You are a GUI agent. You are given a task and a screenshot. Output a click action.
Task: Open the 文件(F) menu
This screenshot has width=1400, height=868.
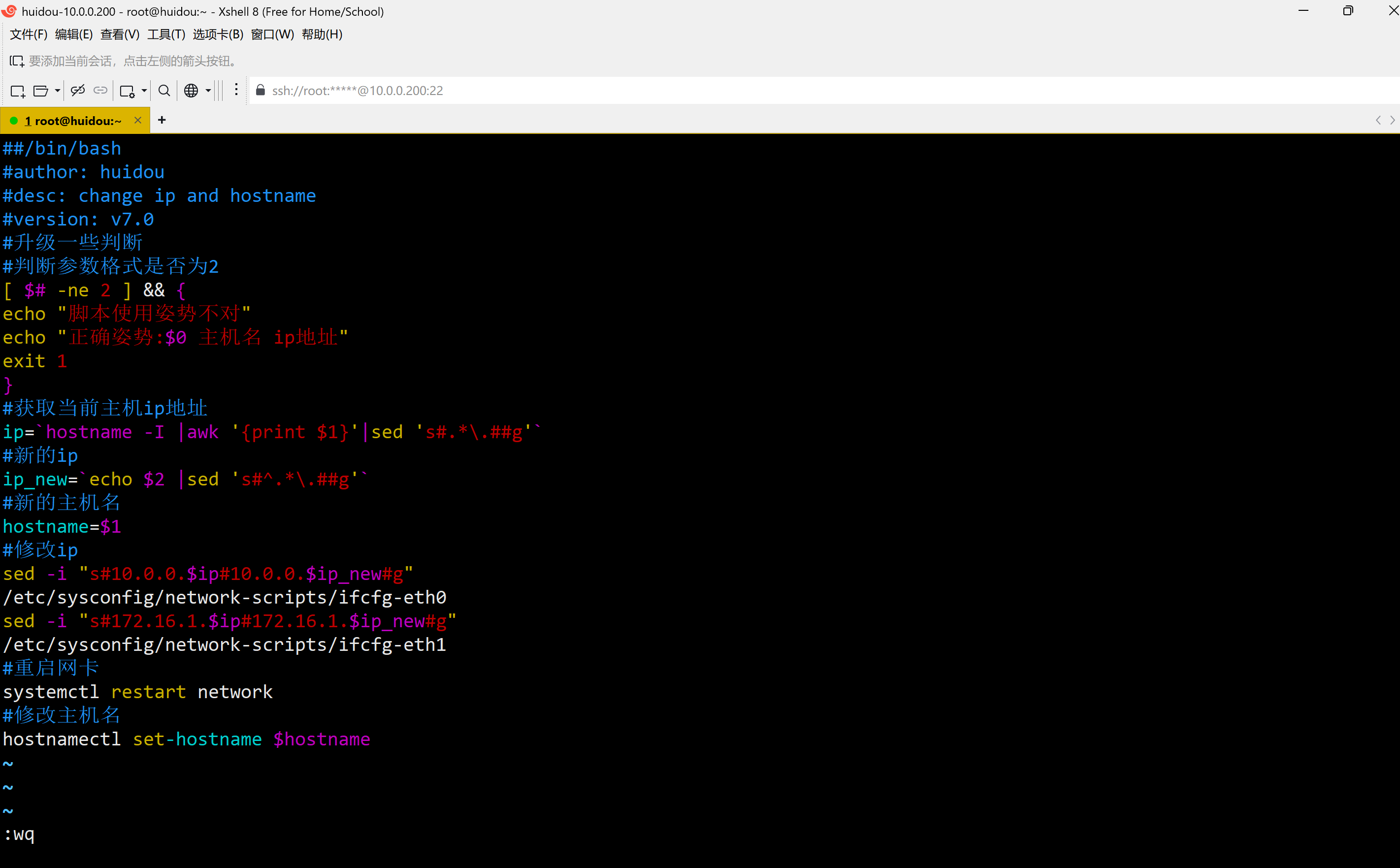pos(29,34)
